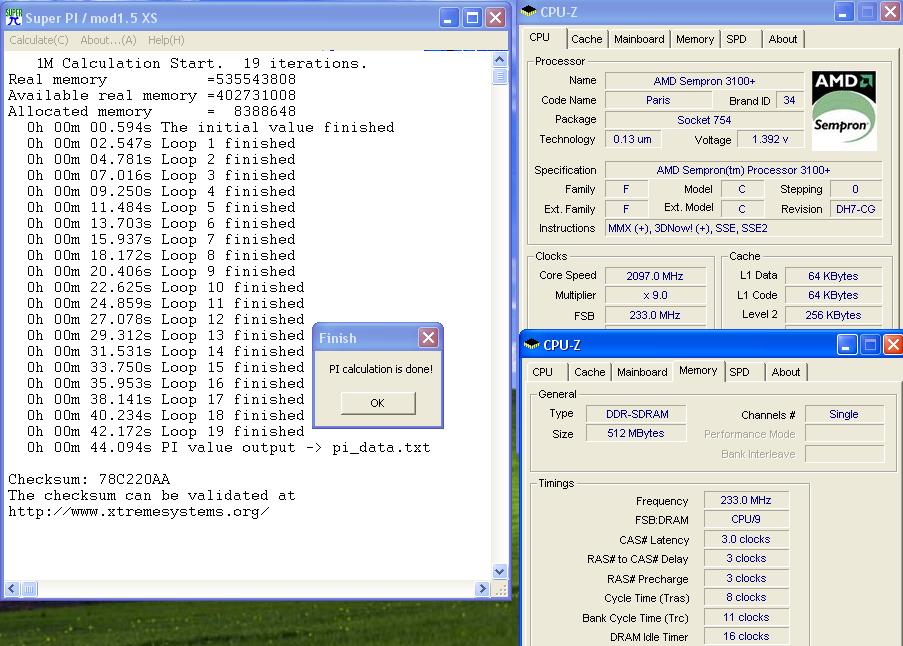This screenshot has width=903, height=646.
Task: Click the Super PI scroll down arrow
Action: (x=499, y=571)
